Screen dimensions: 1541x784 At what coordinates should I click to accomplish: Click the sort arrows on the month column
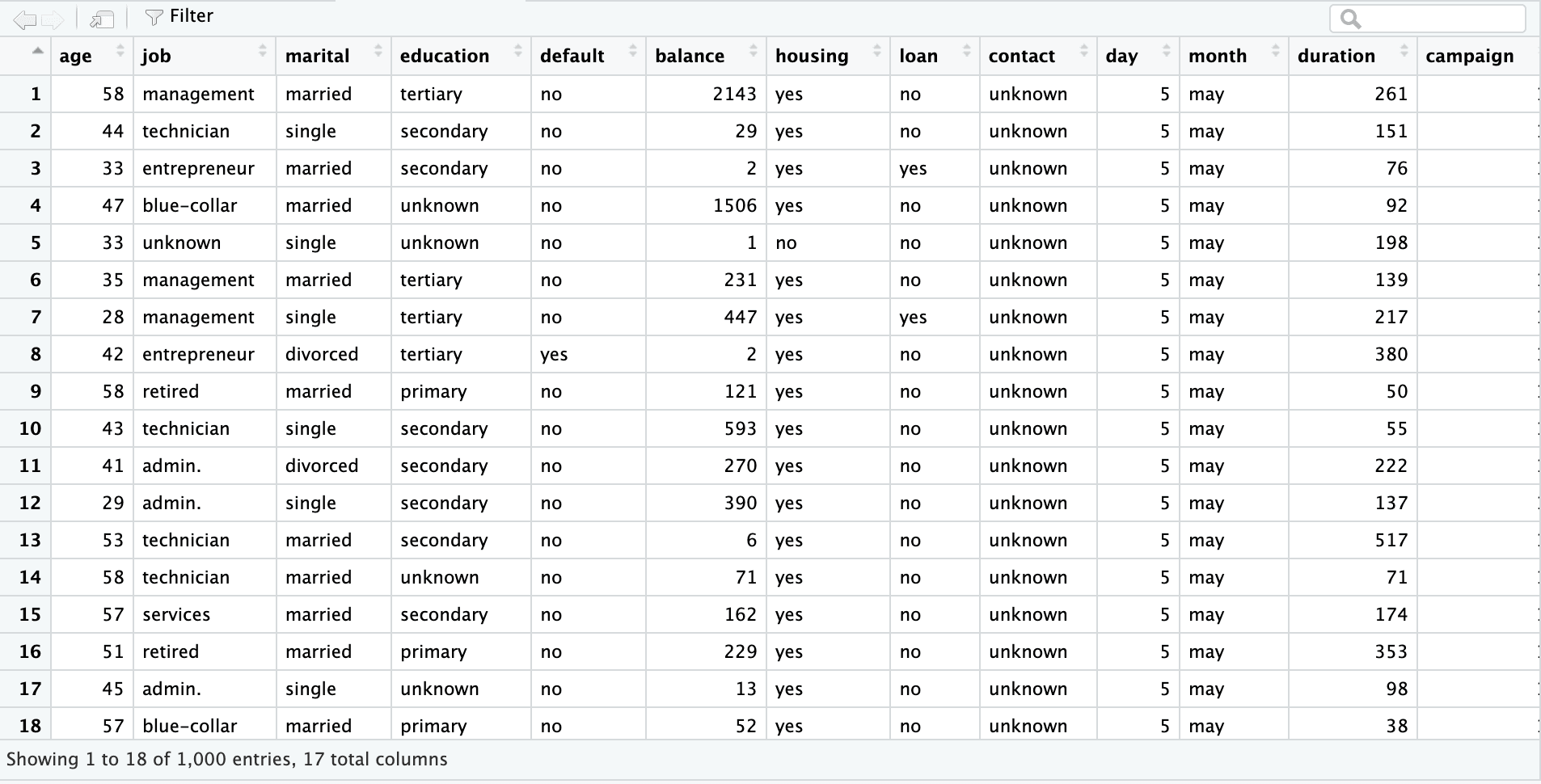[x=1276, y=50]
